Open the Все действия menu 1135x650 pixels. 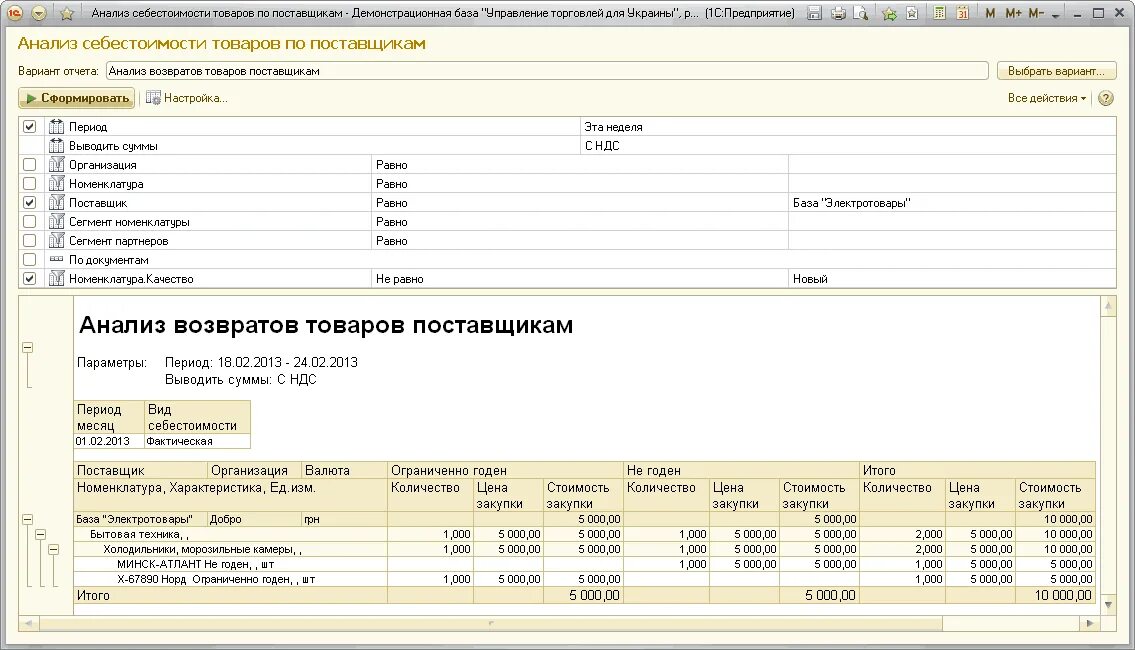(x=1047, y=98)
